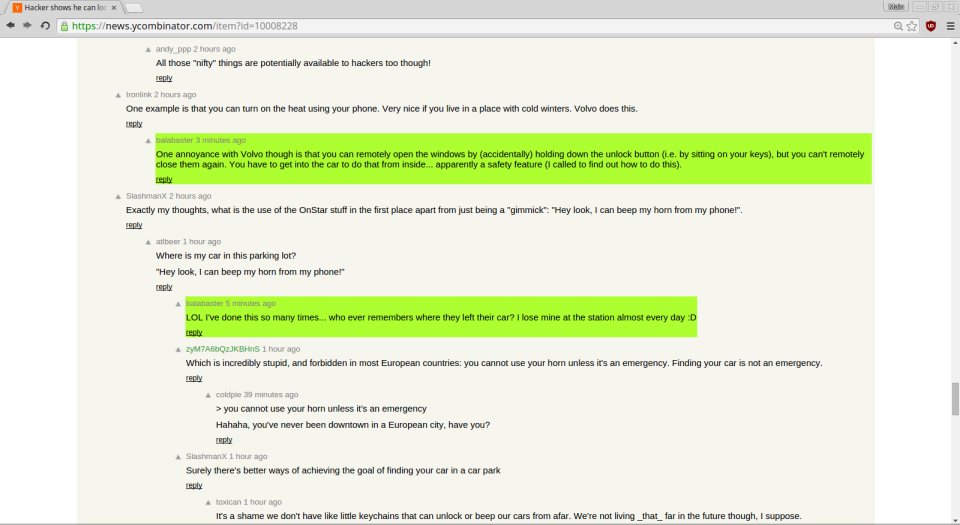Open atlbeer user profile
Screen dimensions: 960x525
[x=168, y=242]
